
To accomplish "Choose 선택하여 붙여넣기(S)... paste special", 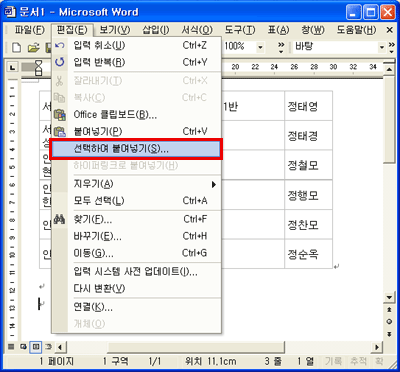I will 137,149.
